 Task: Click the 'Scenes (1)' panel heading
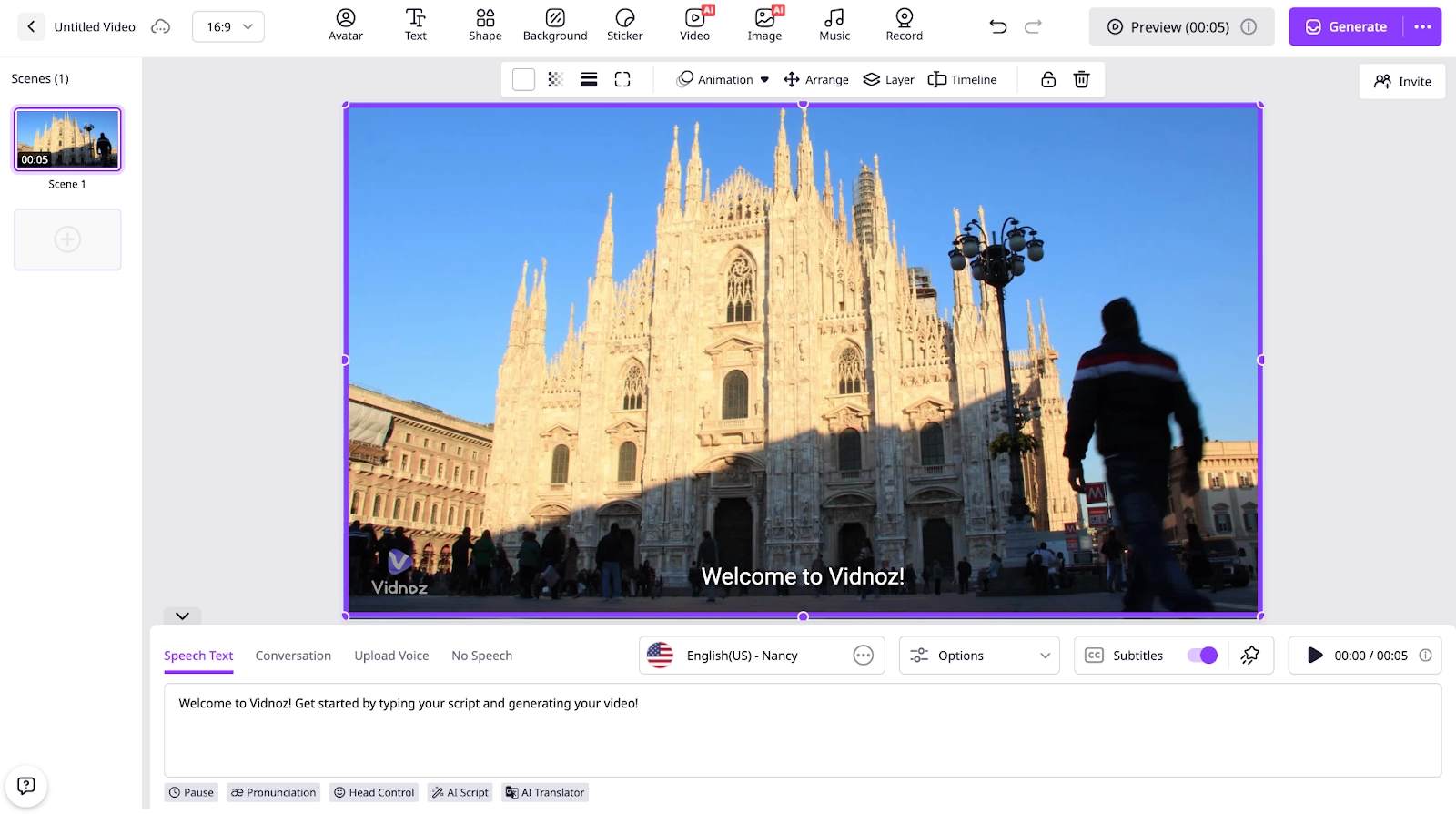click(x=40, y=78)
